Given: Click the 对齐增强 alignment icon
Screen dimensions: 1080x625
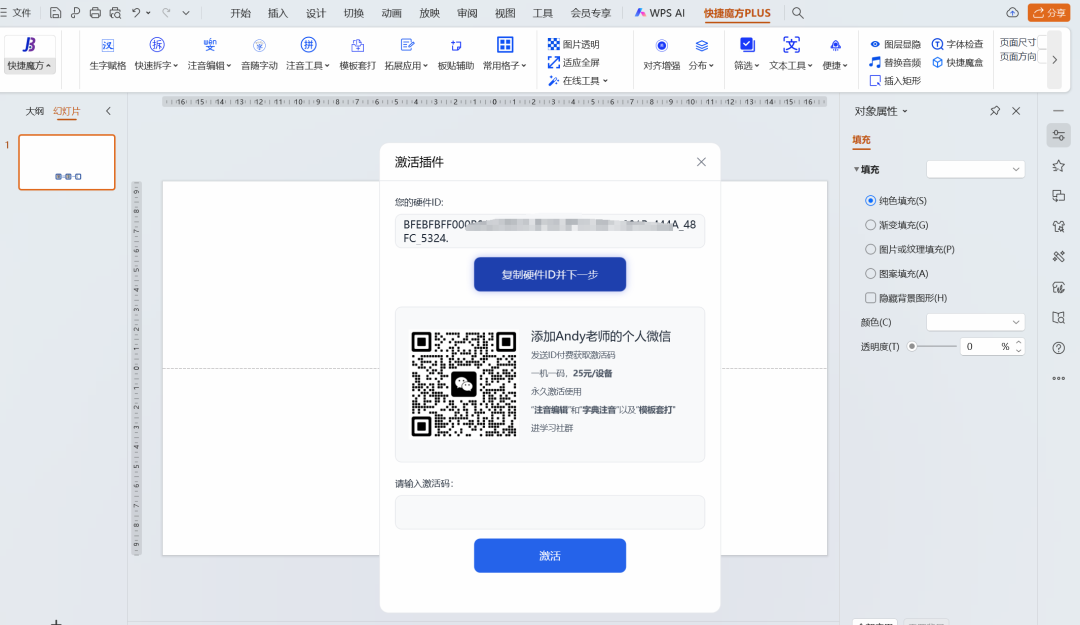Looking at the screenshot, I should pos(660,46).
